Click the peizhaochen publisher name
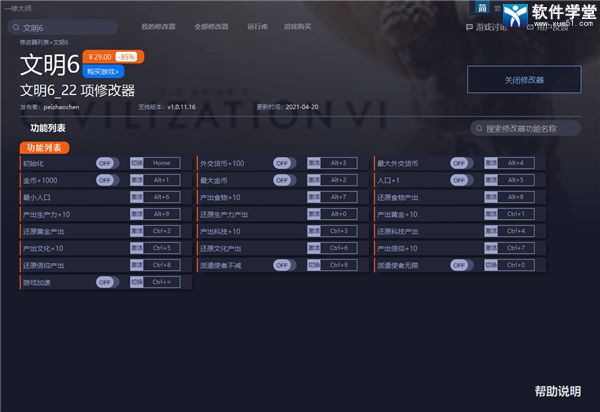 coord(61,107)
